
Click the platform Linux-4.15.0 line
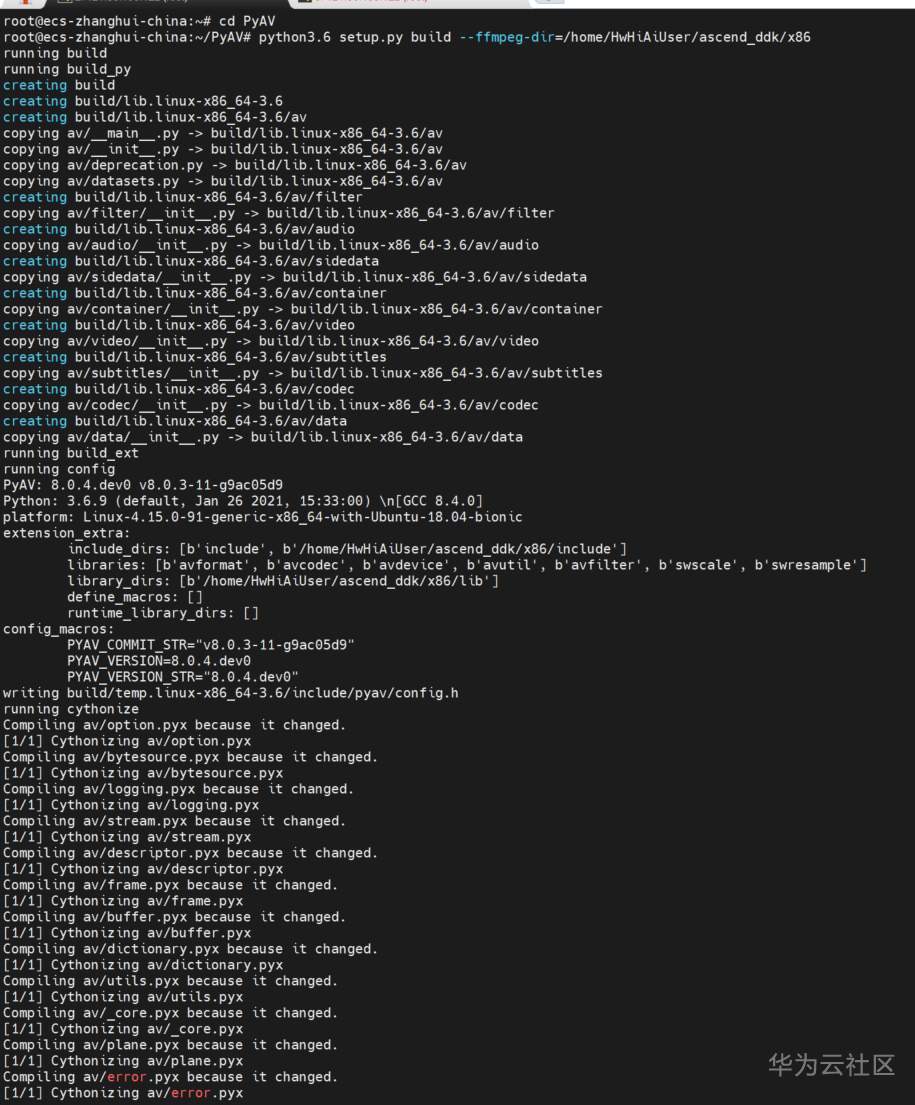tap(262, 517)
